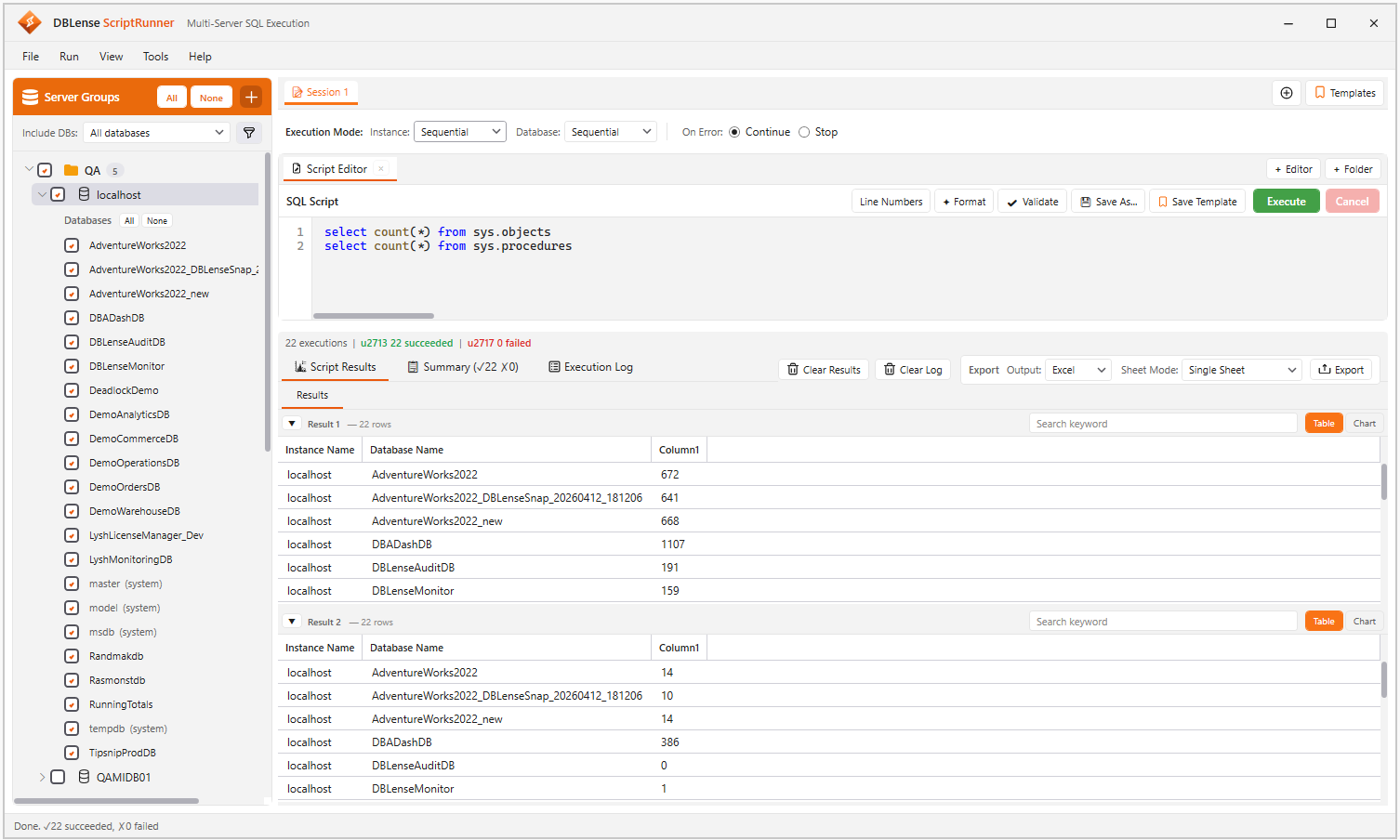Screen dimensions: 1400x840
Task: Click the Export upload button
Action: click(x=1341, y=370)
